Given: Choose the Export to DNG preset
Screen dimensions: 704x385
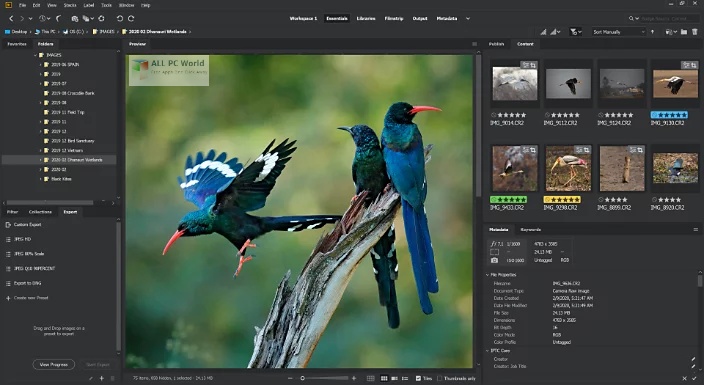Looking at the screenshot, I should 28,283.
